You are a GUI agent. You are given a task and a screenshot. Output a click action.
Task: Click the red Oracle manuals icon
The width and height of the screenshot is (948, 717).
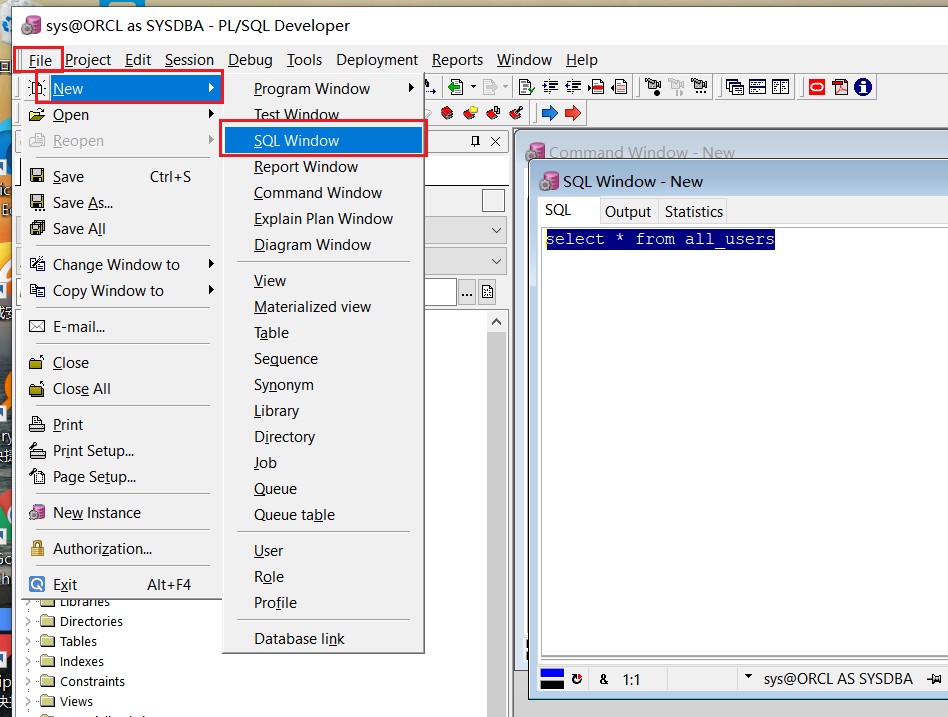pyautogui.click(x=817, y=87)
